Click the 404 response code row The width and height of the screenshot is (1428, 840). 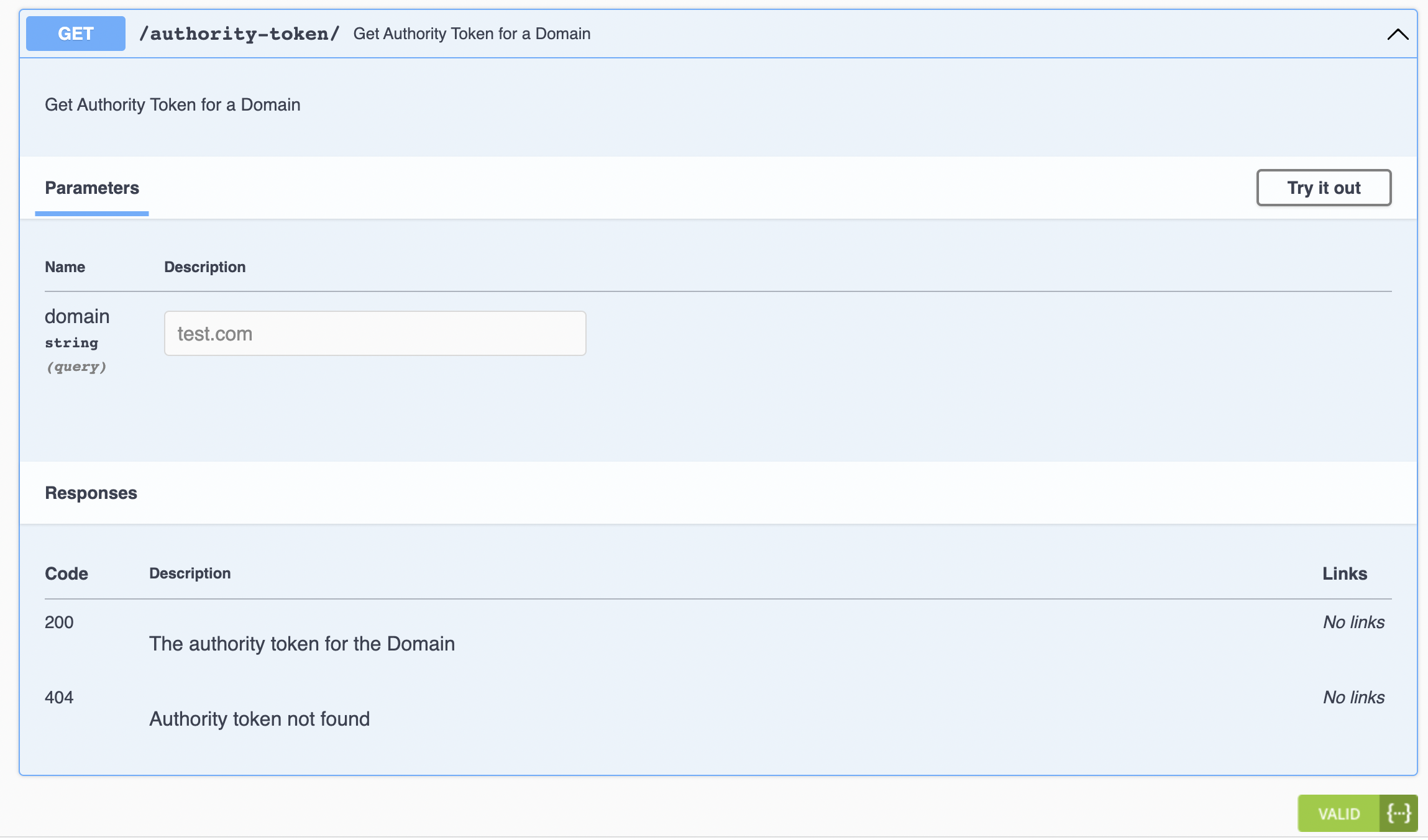59,697
